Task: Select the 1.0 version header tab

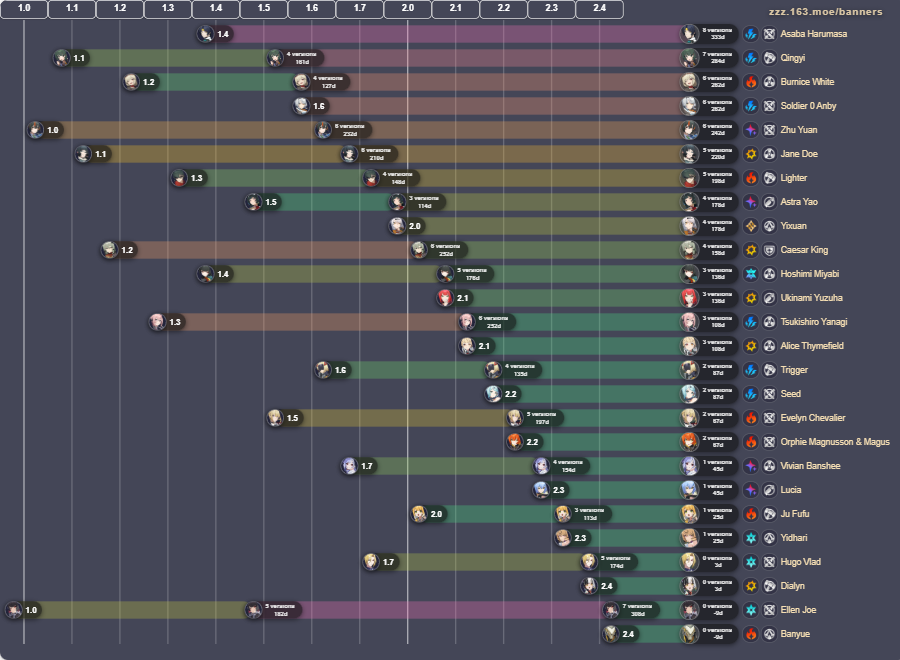Action: [x=24, y=9]
